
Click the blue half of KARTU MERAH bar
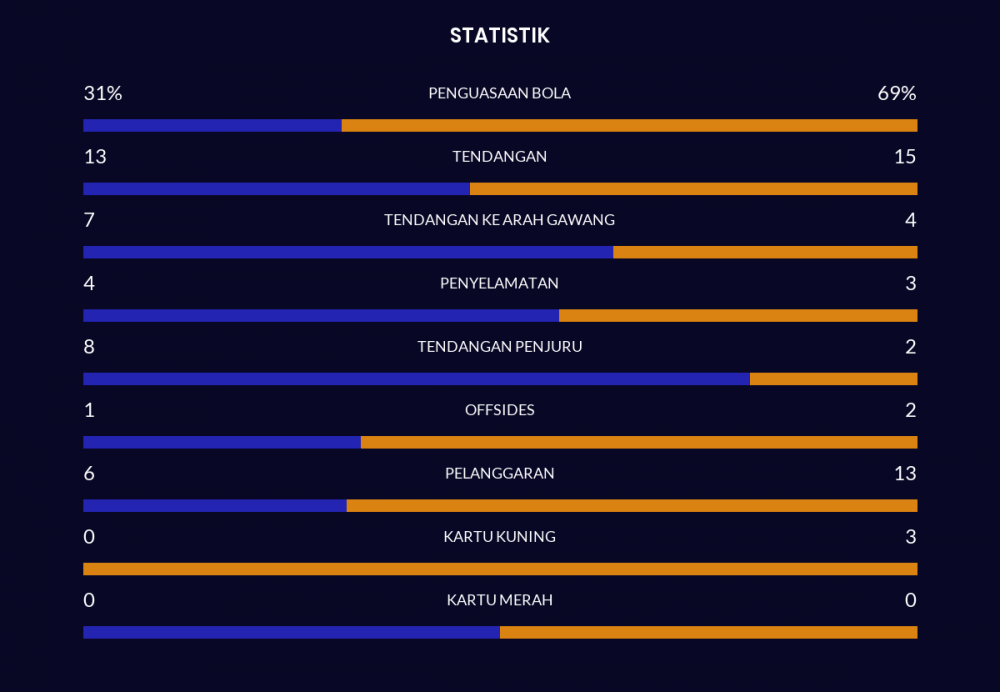click(x=291, y=632)
